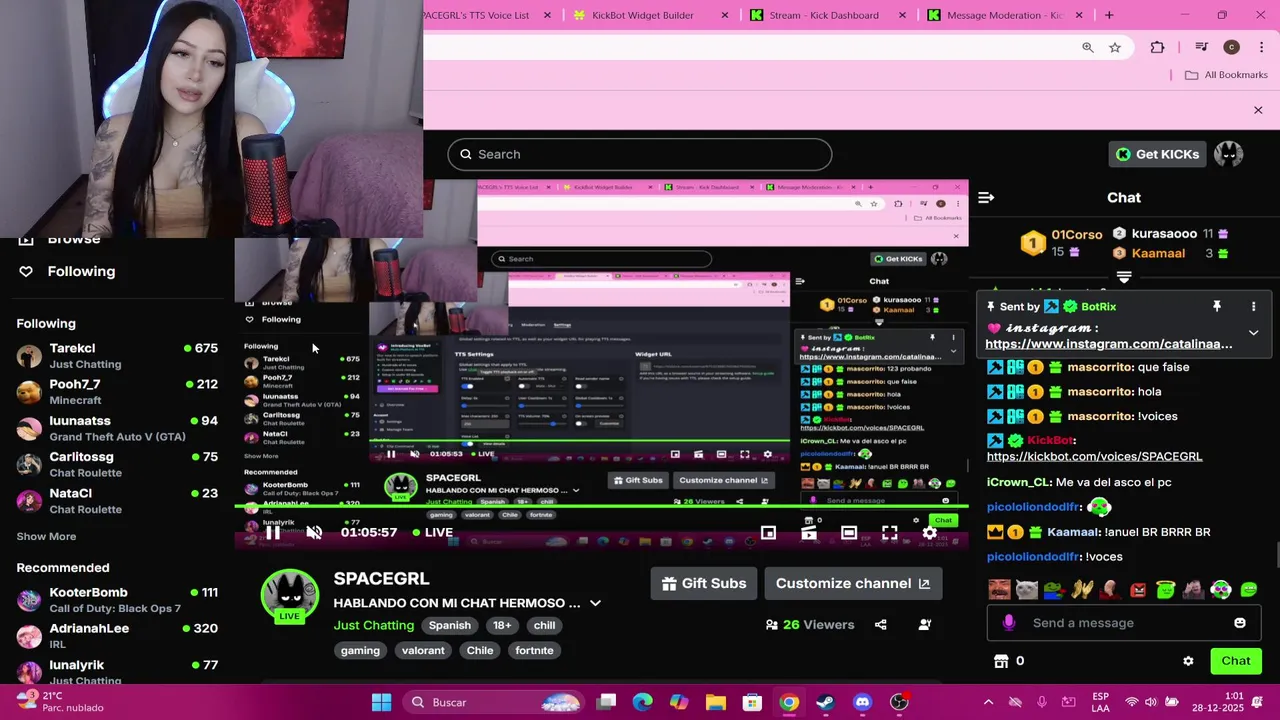Image resolution: width=1280 pixels, height=720 pixels.
Task: Click the SPACEGRL live avatar
Action: click(289, 597)
